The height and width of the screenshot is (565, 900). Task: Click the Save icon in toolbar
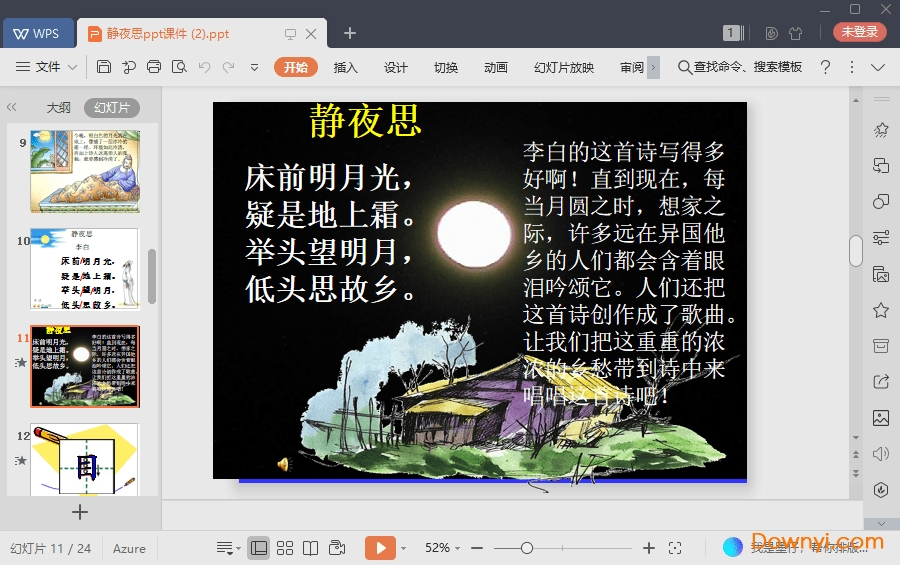[103, 67]
